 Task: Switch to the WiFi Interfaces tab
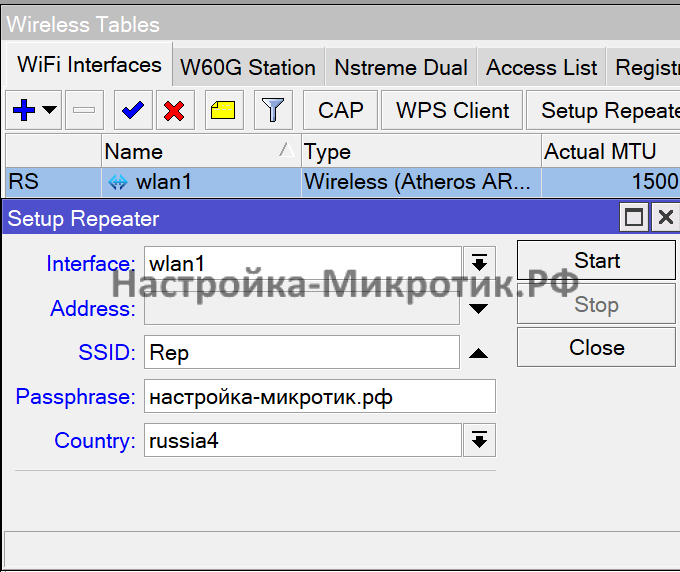[x=89, y=65]
